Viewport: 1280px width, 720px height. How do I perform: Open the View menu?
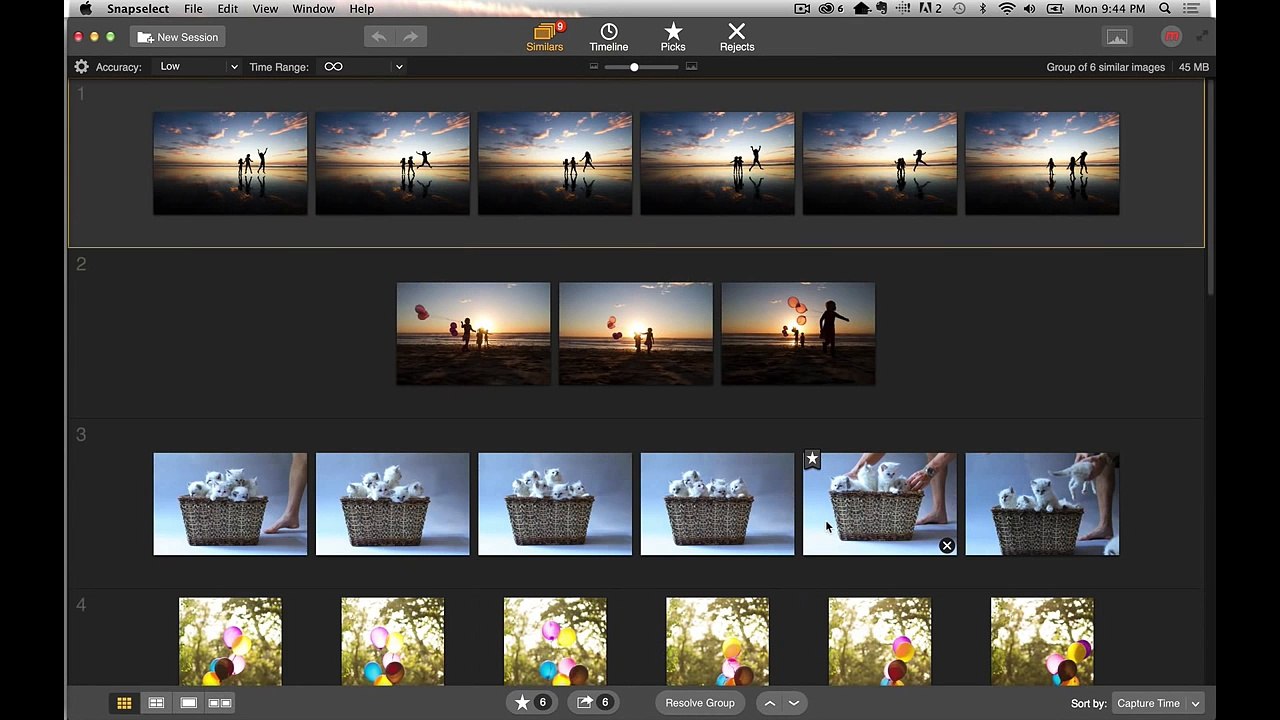click(265, 9)
